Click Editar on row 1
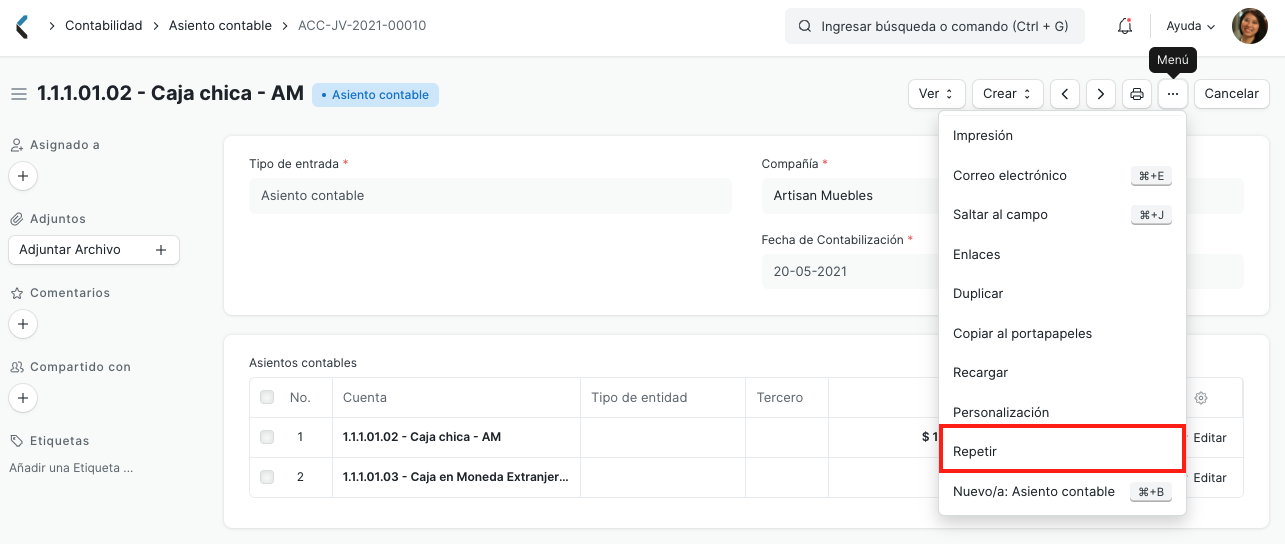Screen dimensions: 1285x544 pyautogui.click(x=1210, y=437)
